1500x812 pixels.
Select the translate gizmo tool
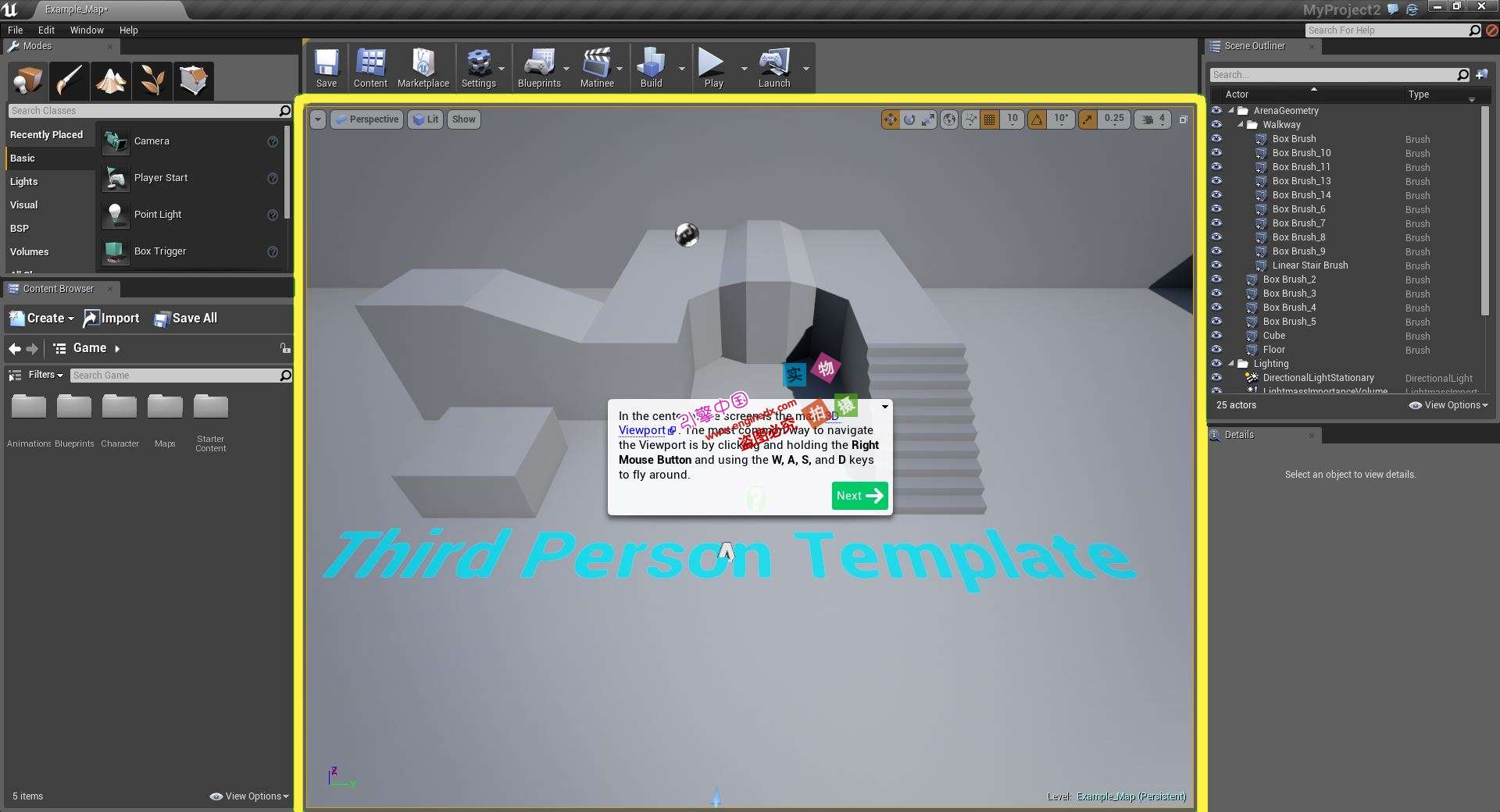tap(890, 119)
